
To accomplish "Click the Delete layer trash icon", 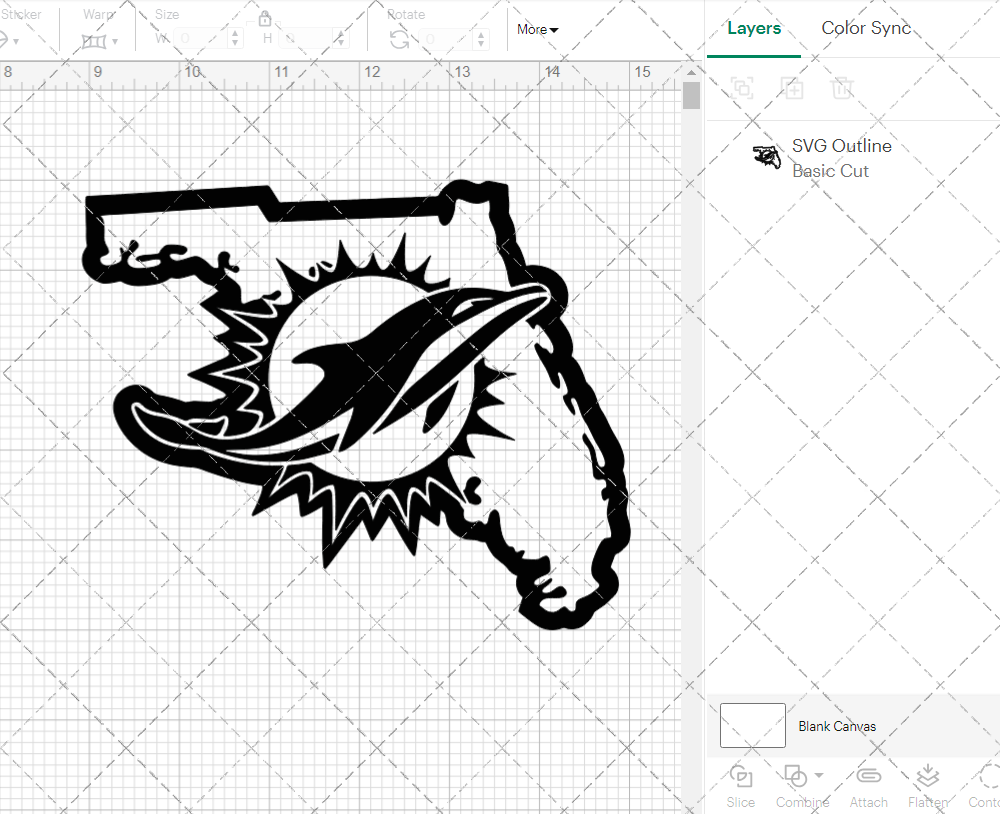I will (x=842, y=88).
